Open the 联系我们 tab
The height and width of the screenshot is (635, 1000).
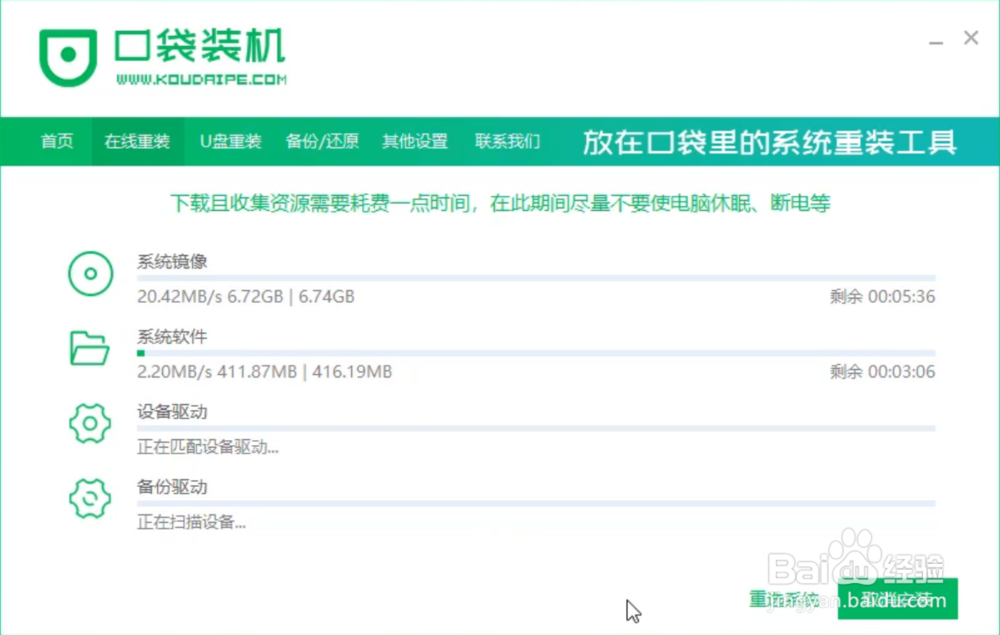pyautogui.click(x=508, y=141)
